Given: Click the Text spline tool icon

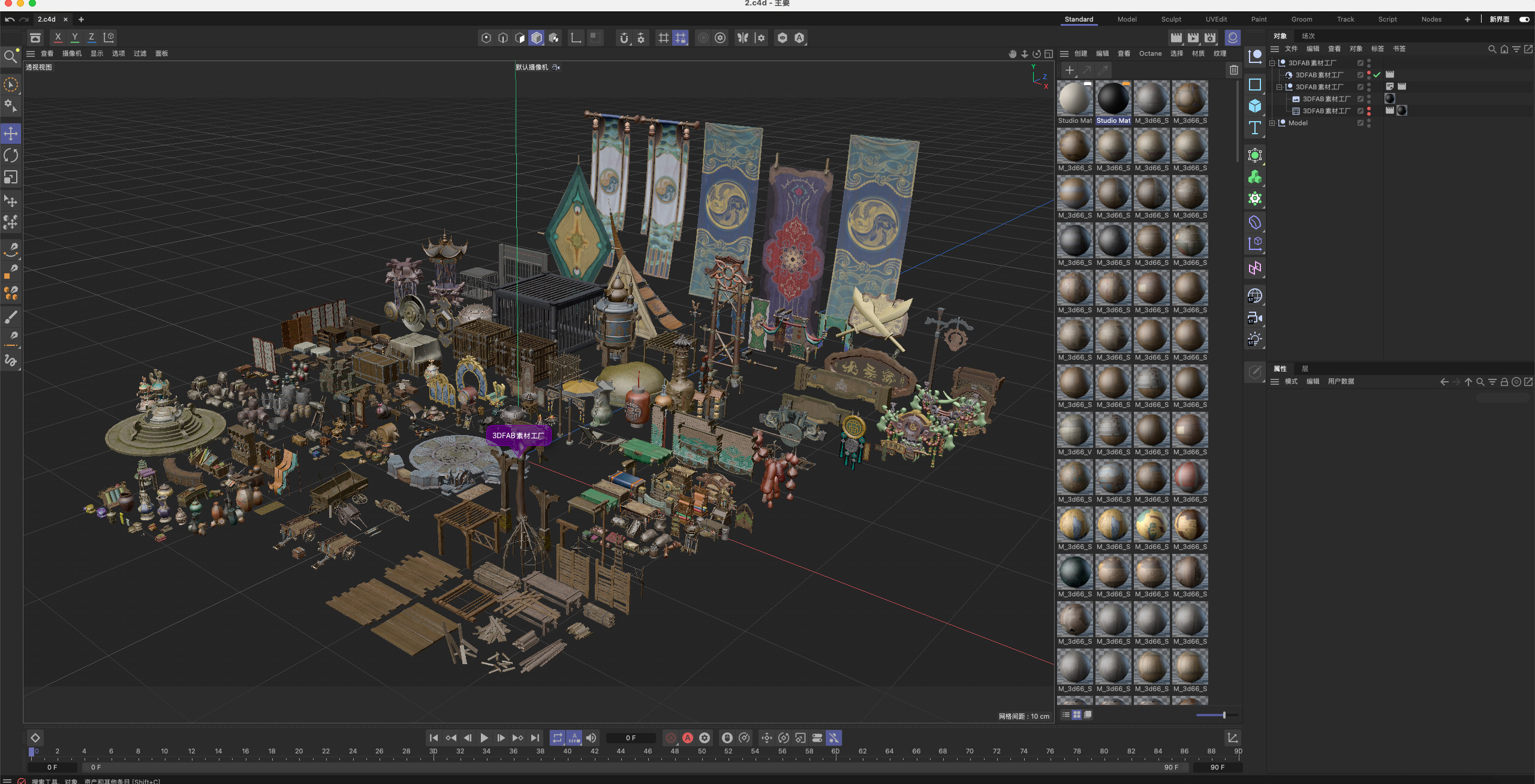Looking at the screenshot, I should point(1254,128).
